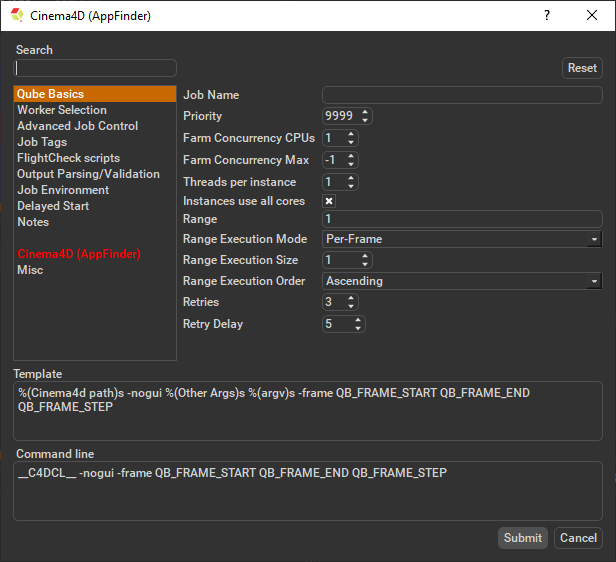Viewport: 616px width, 562px height.
Task: Click the Cinema4D AppFinder title bar icon
Action: pos(17,15)
